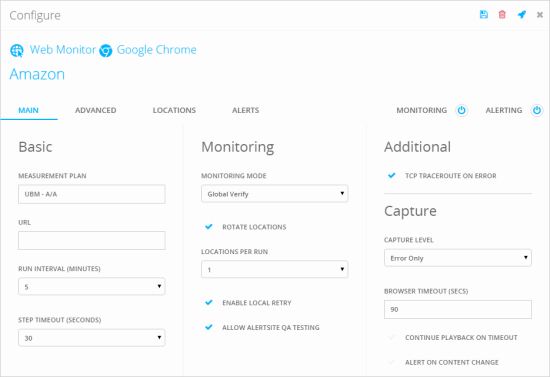Delete monitor with red trash icon
550x377 pixels.
[502, 14]
